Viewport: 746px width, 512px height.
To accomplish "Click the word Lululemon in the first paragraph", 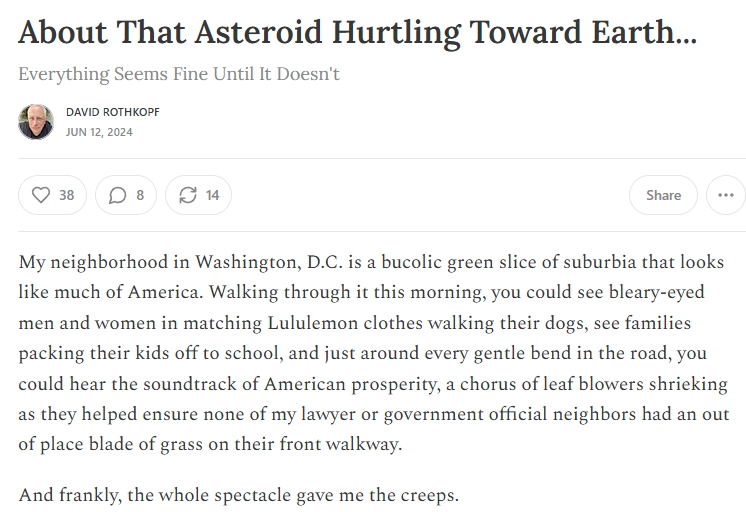I will tap(313, 323).
